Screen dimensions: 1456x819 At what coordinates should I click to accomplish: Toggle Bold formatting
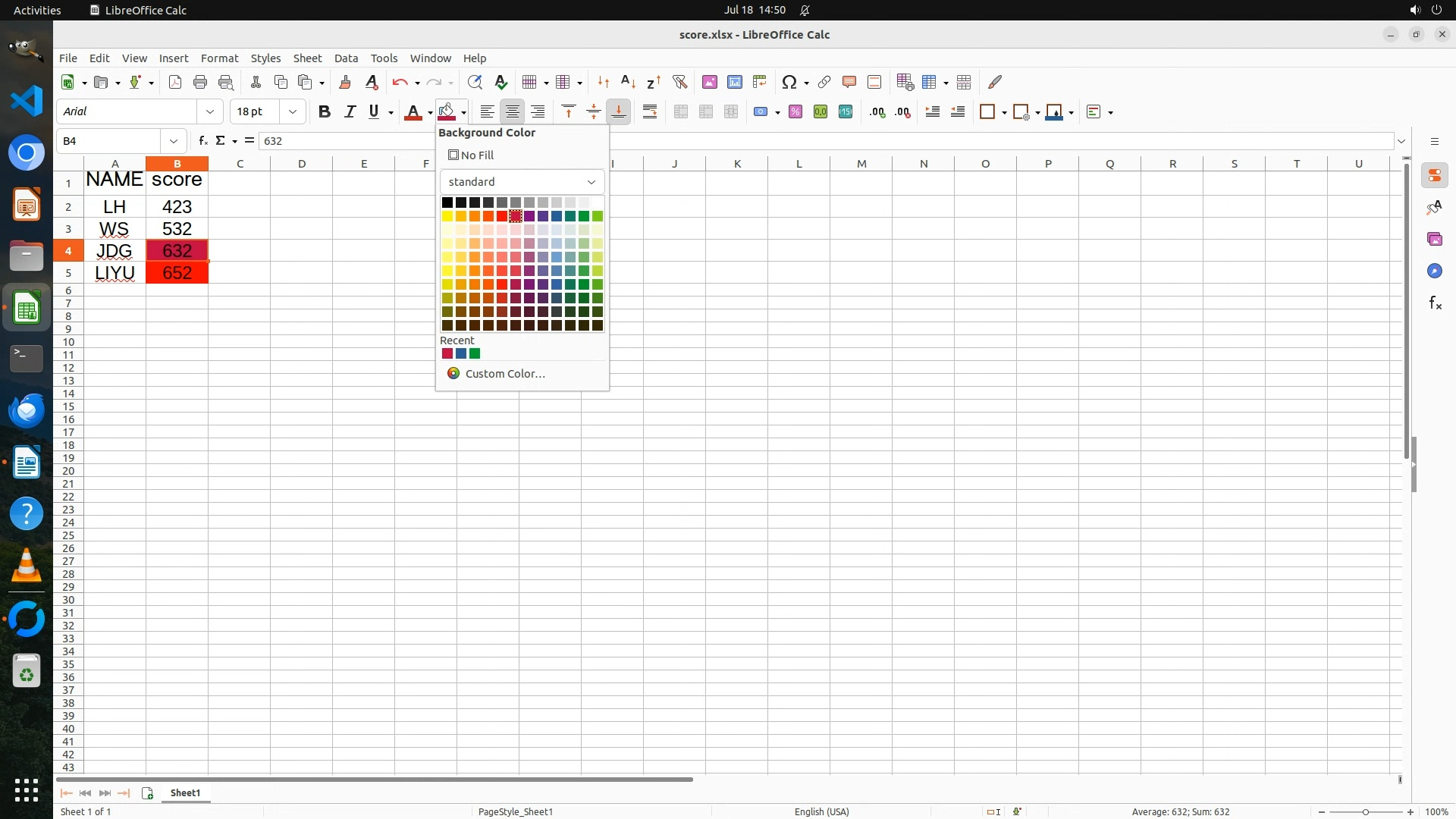coord(325,111)
